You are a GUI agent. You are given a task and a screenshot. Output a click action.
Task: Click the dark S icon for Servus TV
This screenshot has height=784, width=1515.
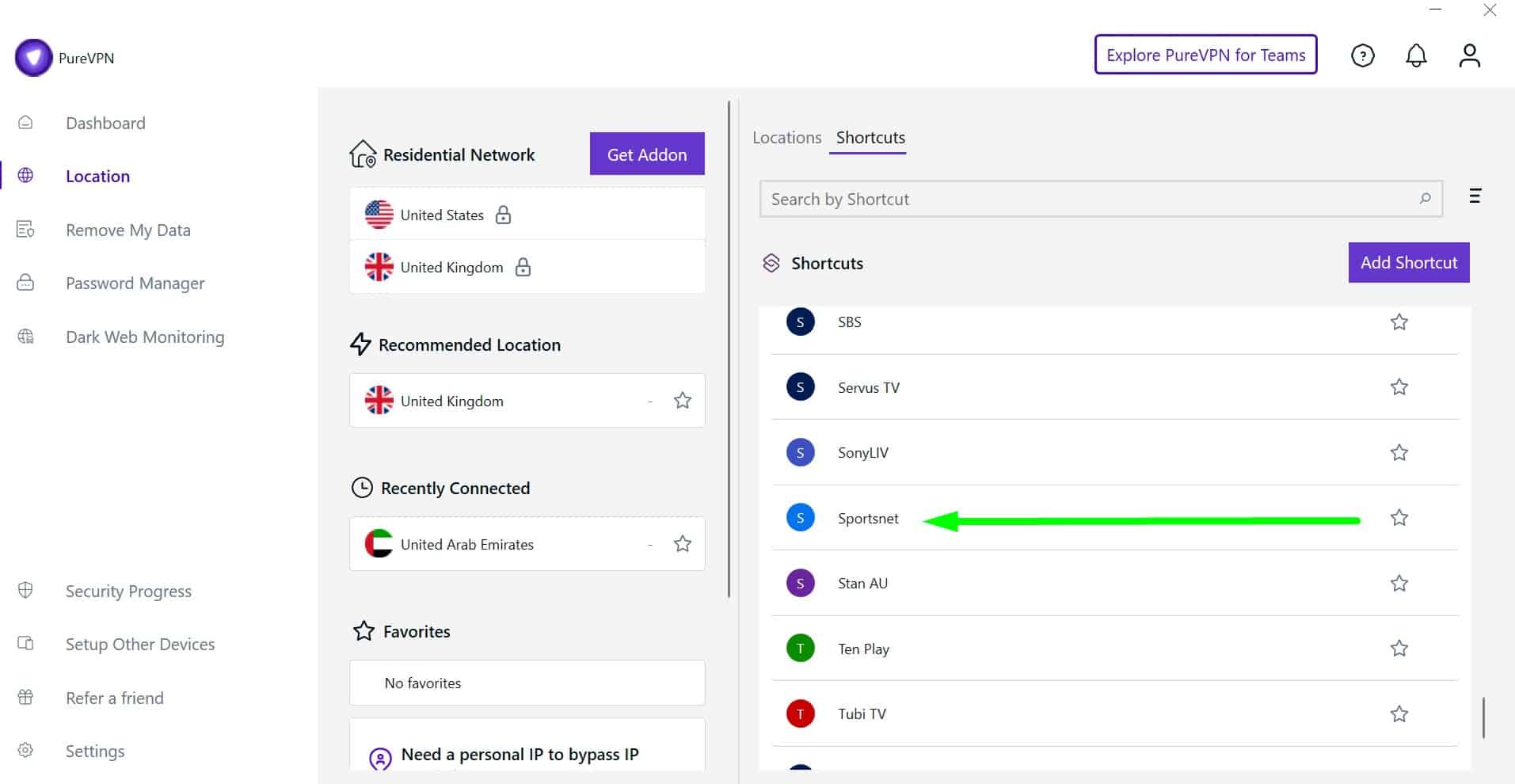[x=800, y=387]
